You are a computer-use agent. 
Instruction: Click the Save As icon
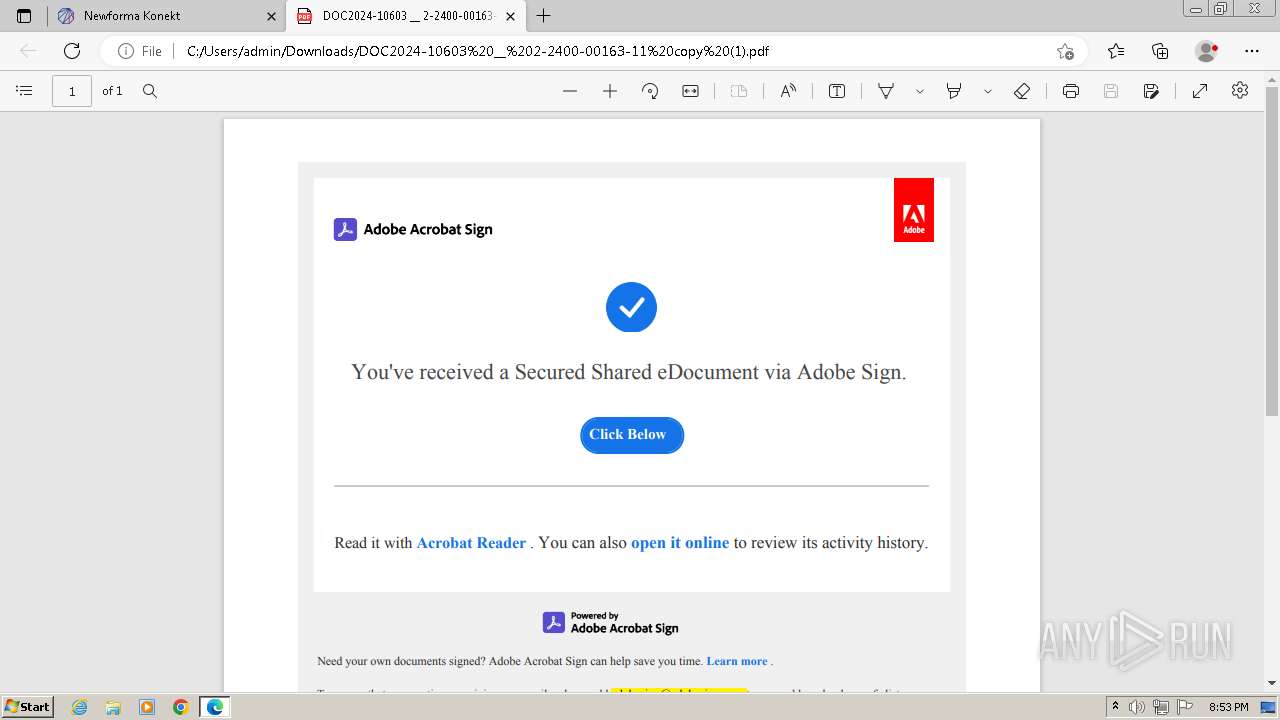(x=1151, y=91)
